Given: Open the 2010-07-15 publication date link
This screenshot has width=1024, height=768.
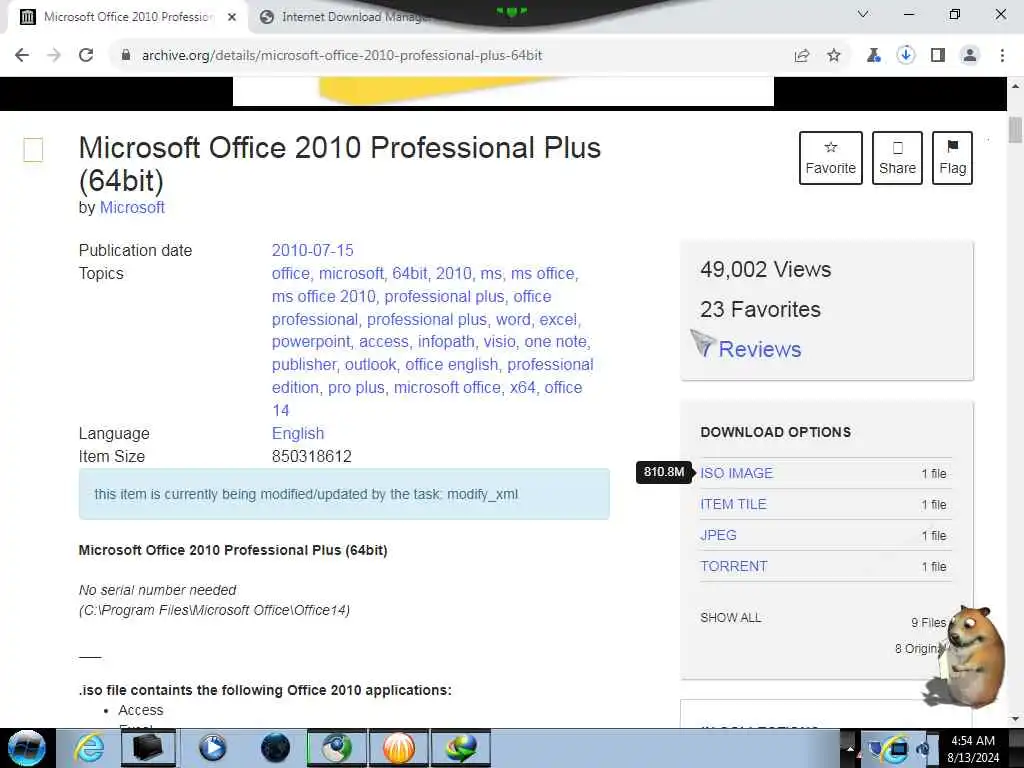Looking at the screenshot, I should click(312, 250).
